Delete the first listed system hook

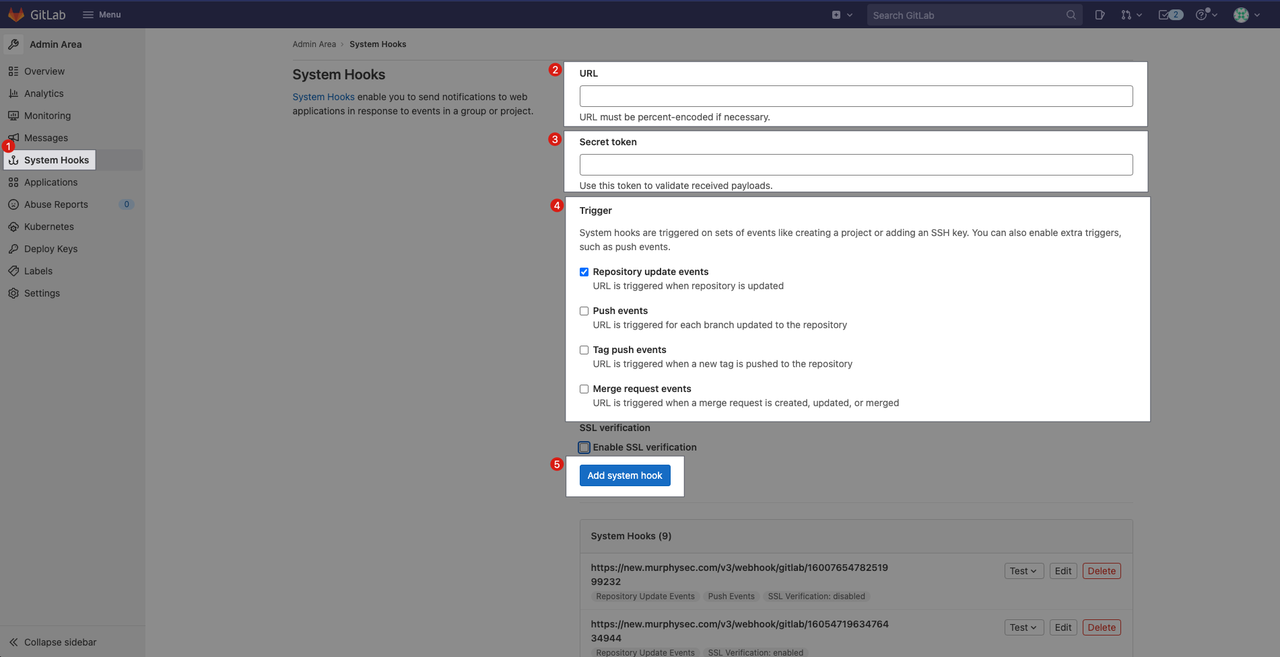pos(1101,570)
